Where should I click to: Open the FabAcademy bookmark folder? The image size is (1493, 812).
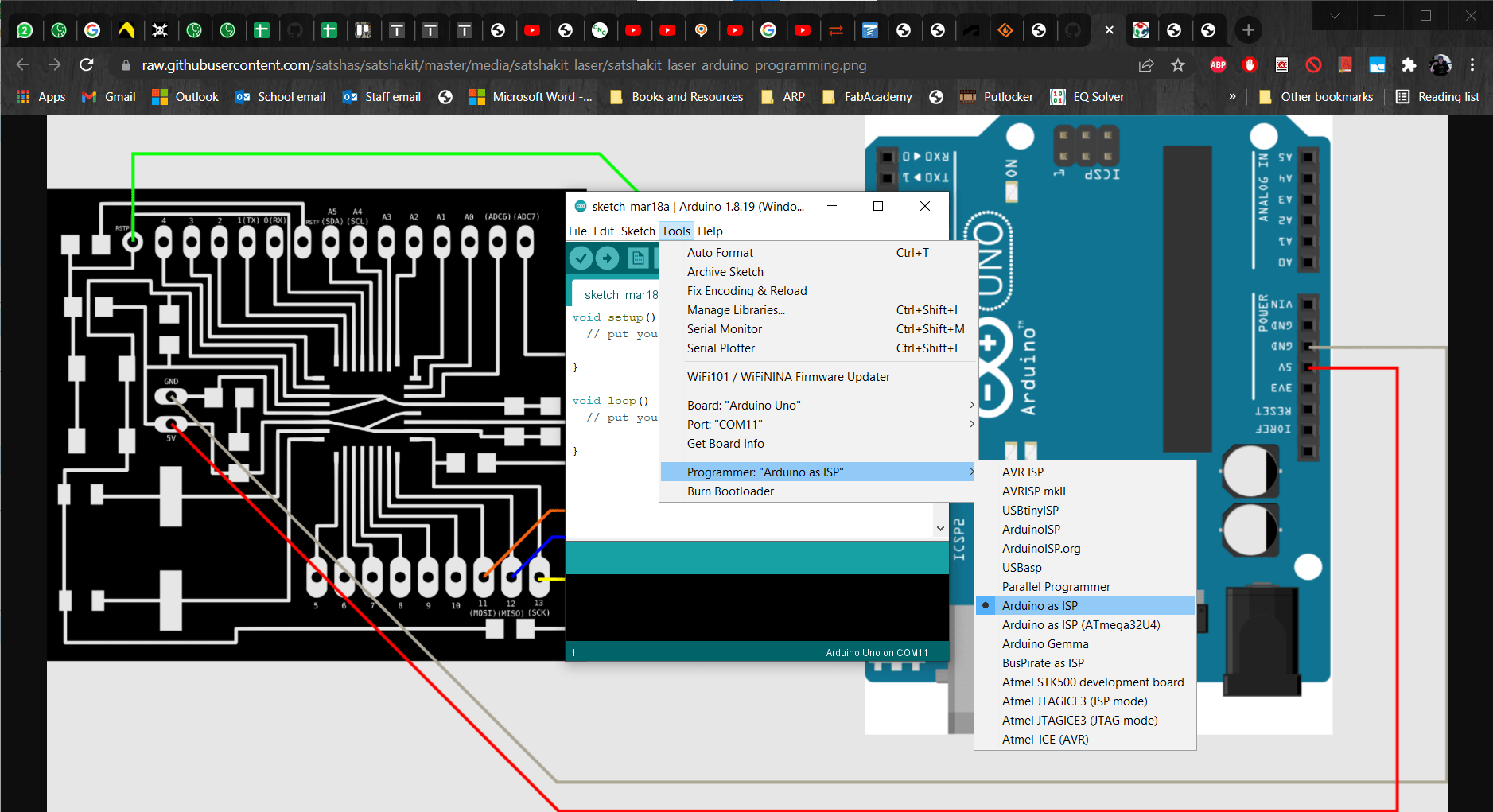pyautogui.click(x=867, y=96)
